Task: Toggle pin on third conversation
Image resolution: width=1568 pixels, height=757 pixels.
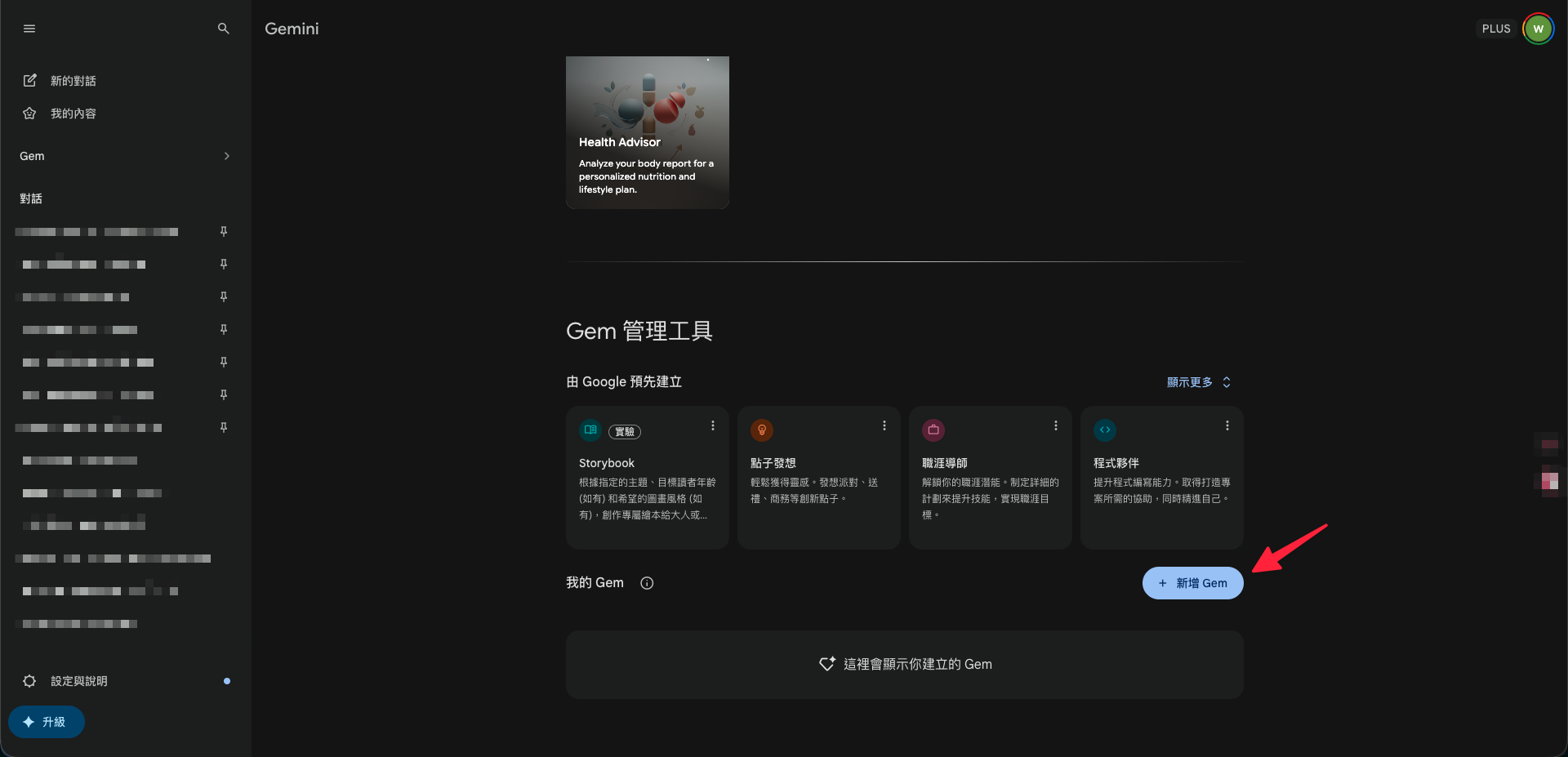Action: (224, 297)
